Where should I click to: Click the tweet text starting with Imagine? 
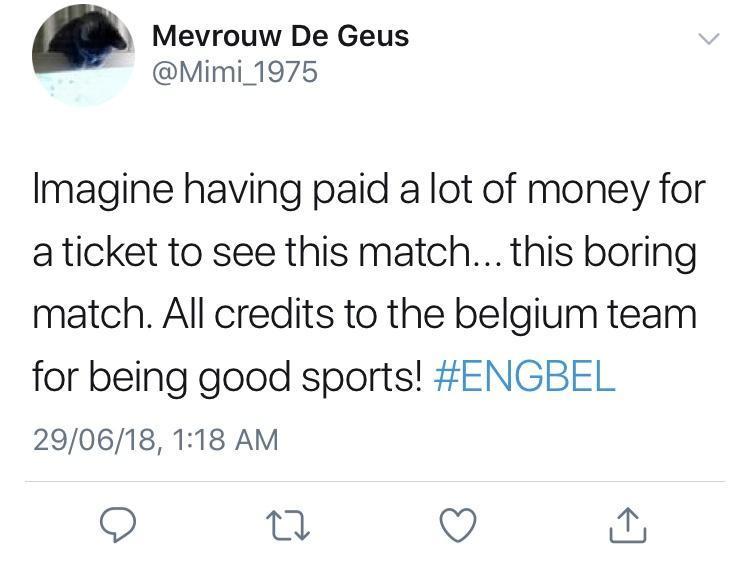pyautogui.click(x=369, y=282)
